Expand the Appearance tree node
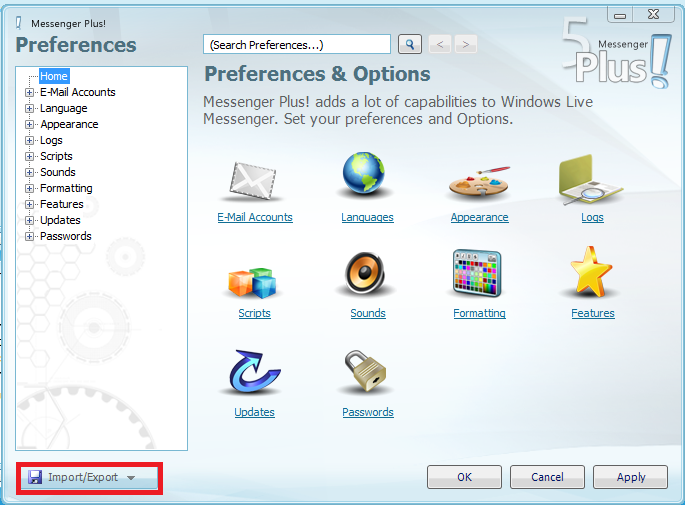 point(30,124)
